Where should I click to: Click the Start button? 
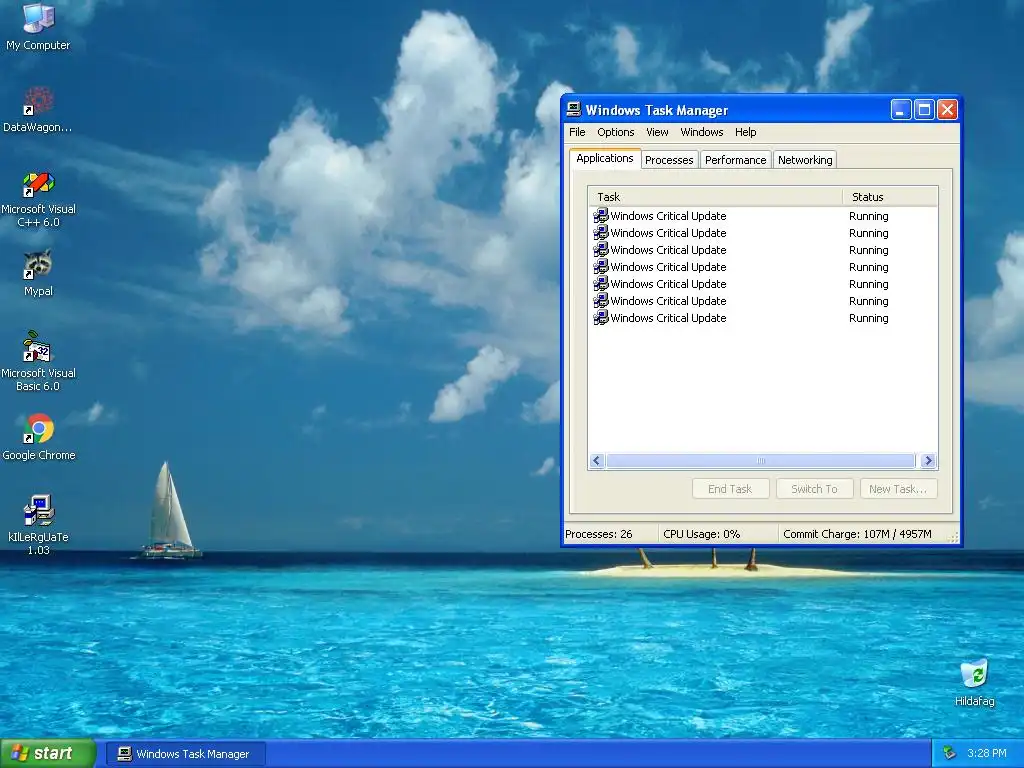pyautogui.click(x=47, y=753)
